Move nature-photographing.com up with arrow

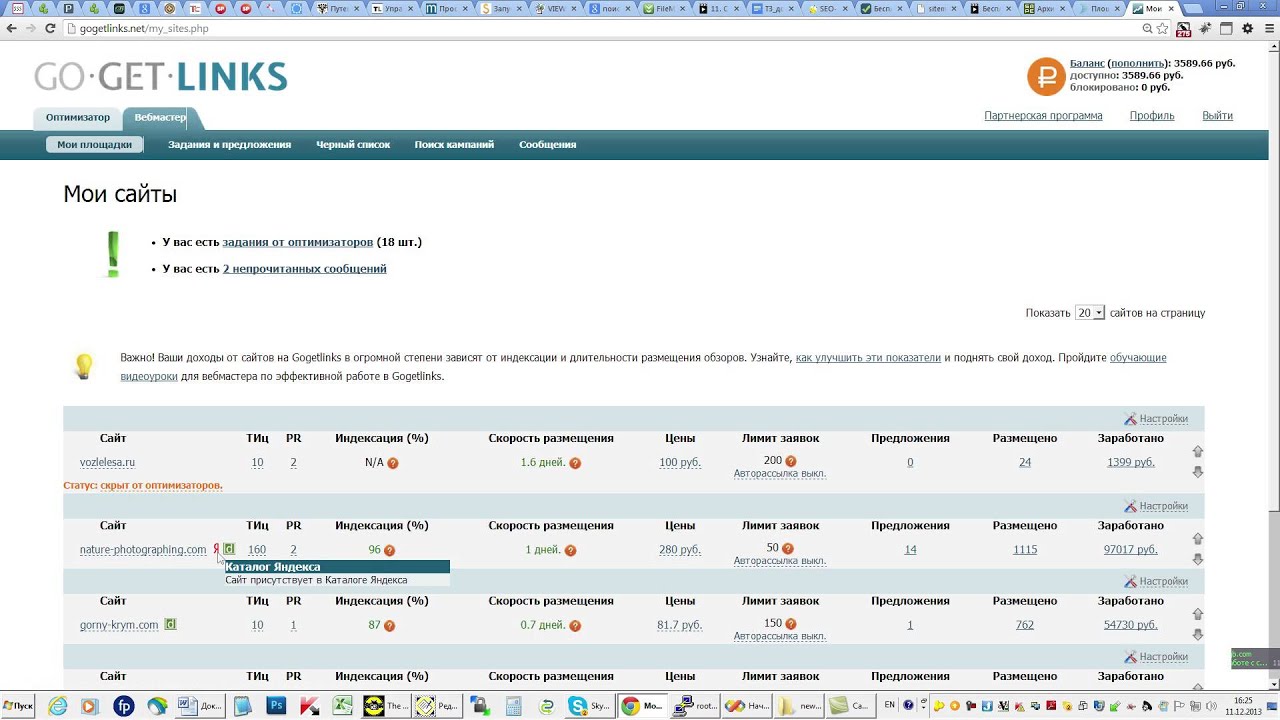pos(1197,539)
